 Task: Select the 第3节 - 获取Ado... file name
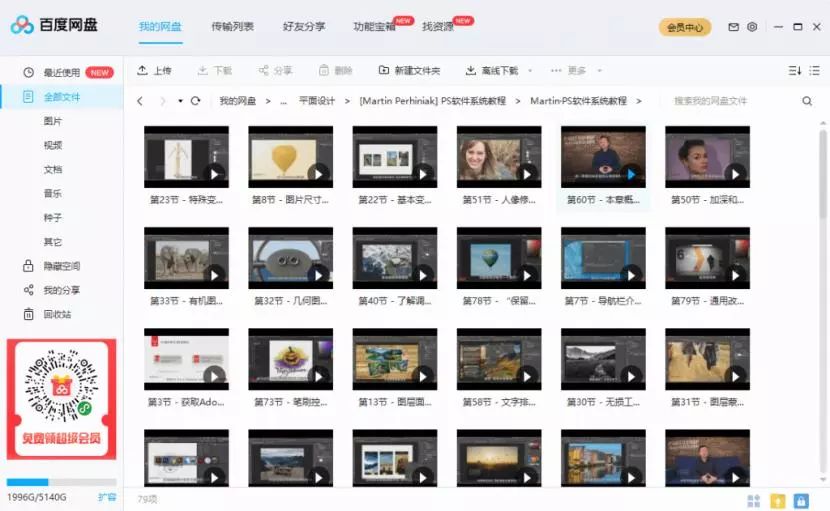point(186,402)
